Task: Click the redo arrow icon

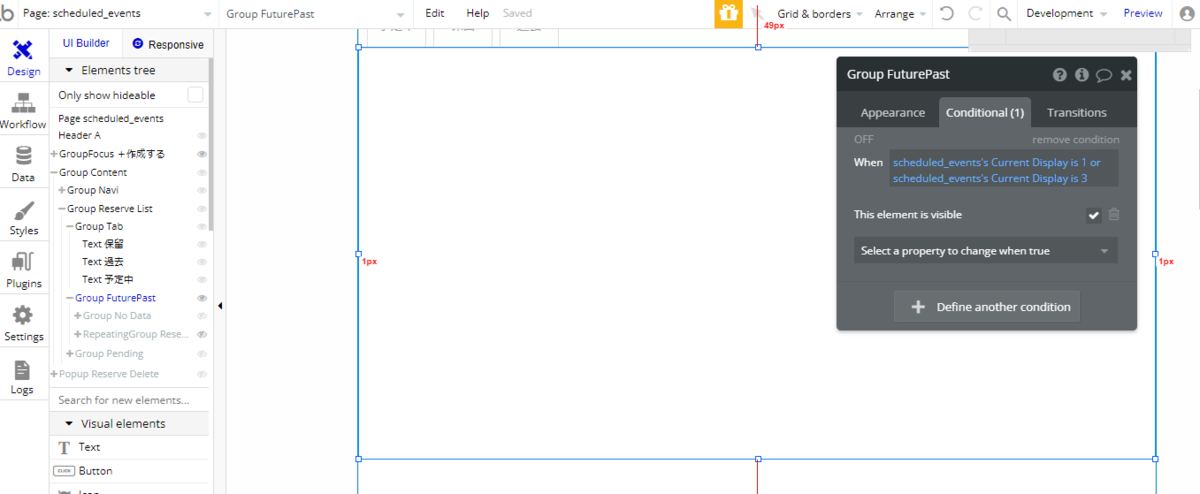Action: pyautogui.click(x=975, y=14)
